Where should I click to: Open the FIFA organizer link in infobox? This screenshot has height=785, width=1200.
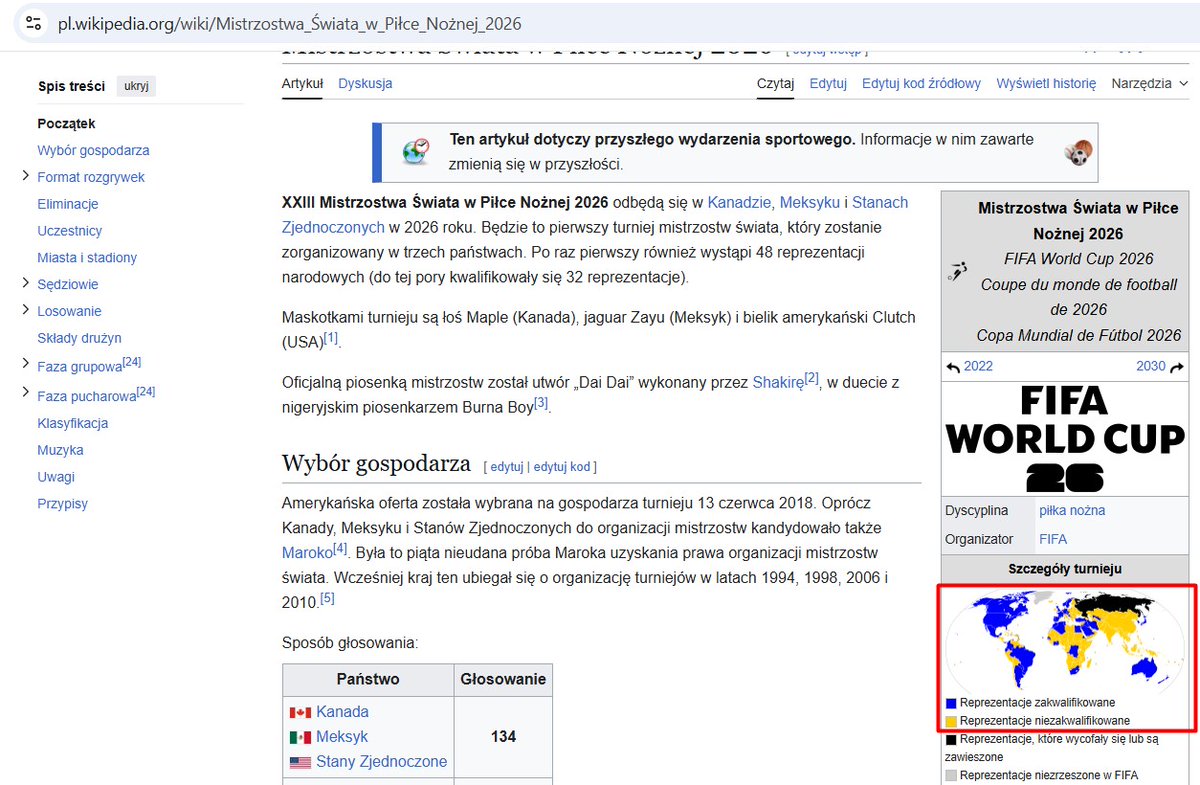tap(1053, 539)
